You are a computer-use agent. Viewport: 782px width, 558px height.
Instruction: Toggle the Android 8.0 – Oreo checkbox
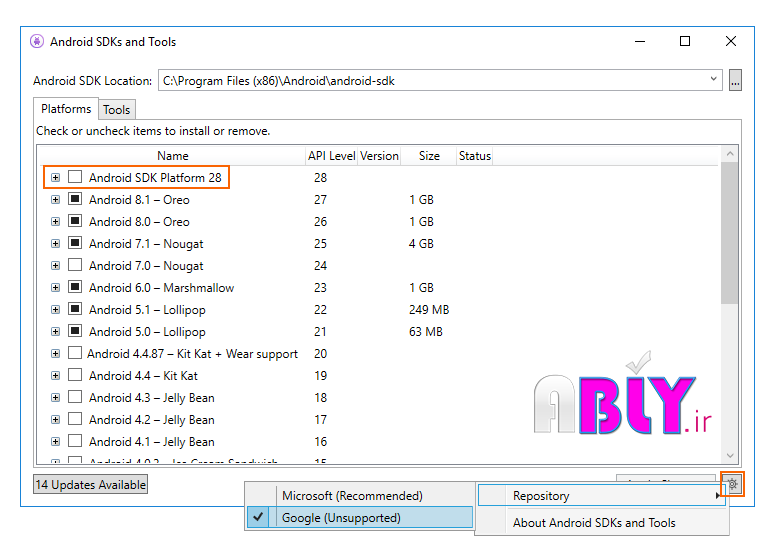point(75,221)
